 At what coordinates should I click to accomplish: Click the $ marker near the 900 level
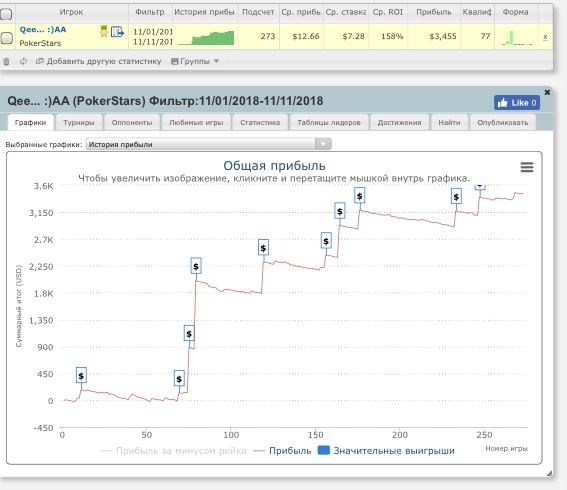point(189,333)
